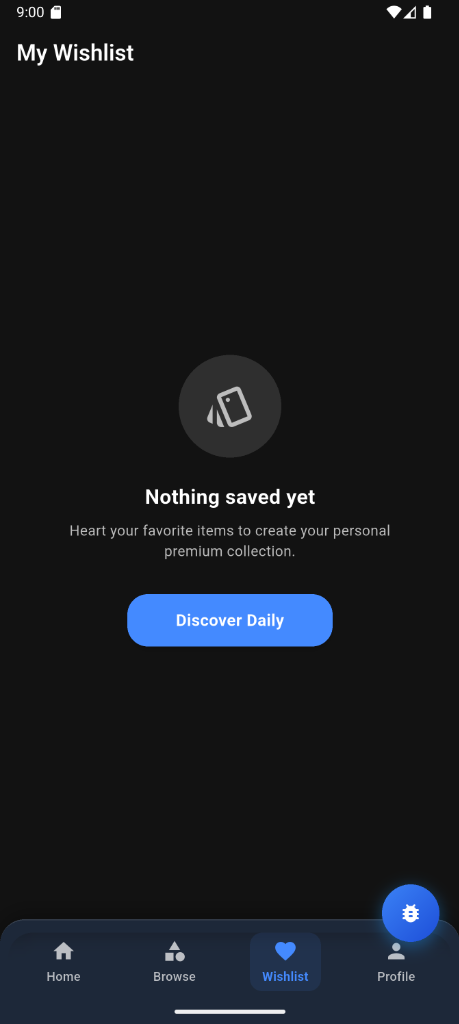Select the Wishlist tab label
459x1024 pixels.
pyautogui.click(x=285, y=977)
